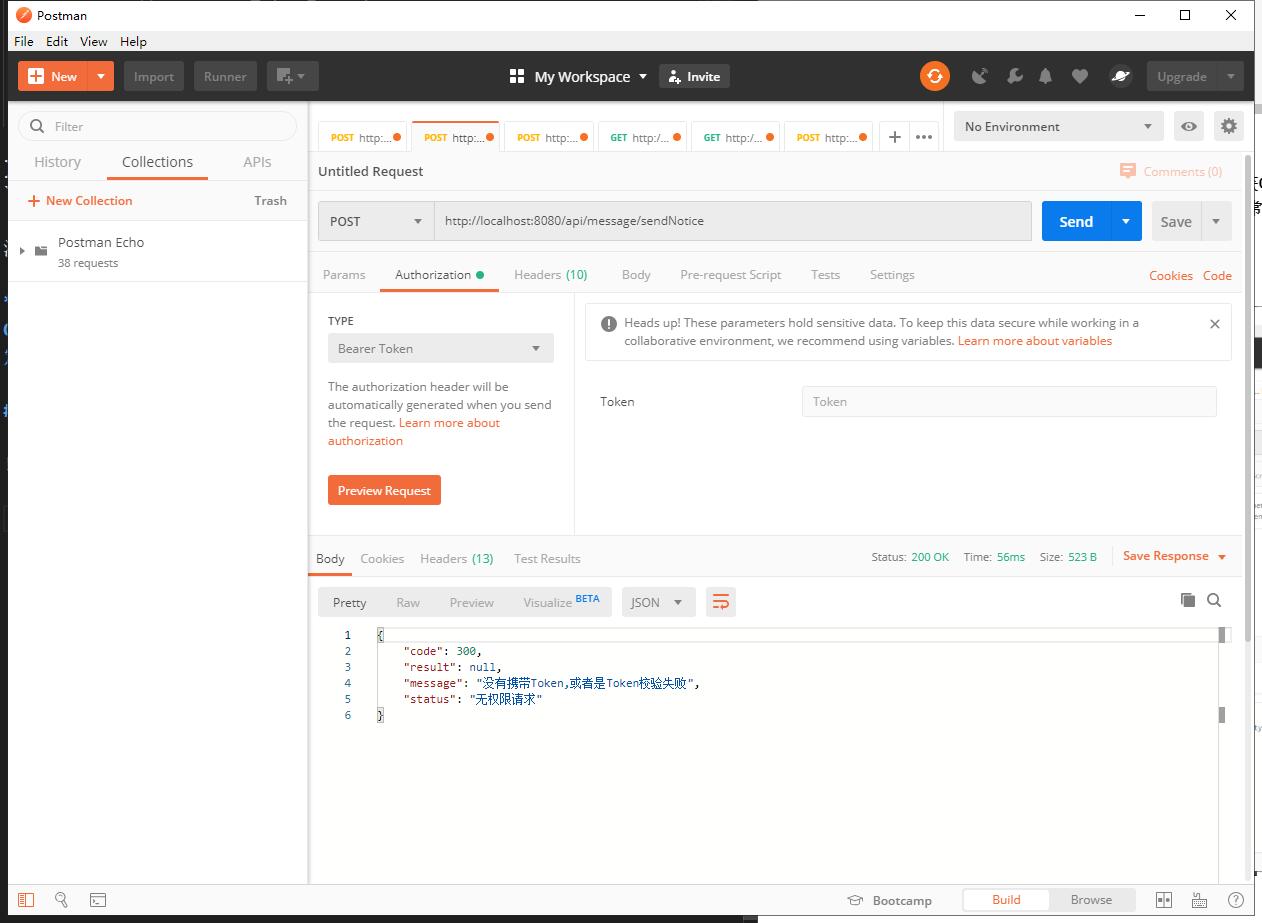Open the JSON format dropdown
Image resolution: width=1262 pixels, height=923 pixels.
click(x=658, y=602)
